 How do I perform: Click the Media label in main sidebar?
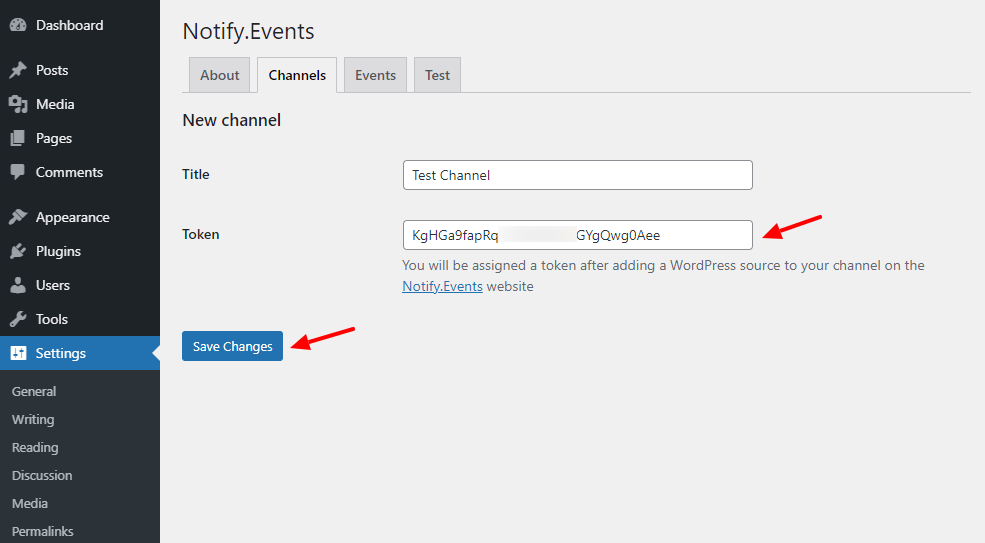click(x=55, y=104)
